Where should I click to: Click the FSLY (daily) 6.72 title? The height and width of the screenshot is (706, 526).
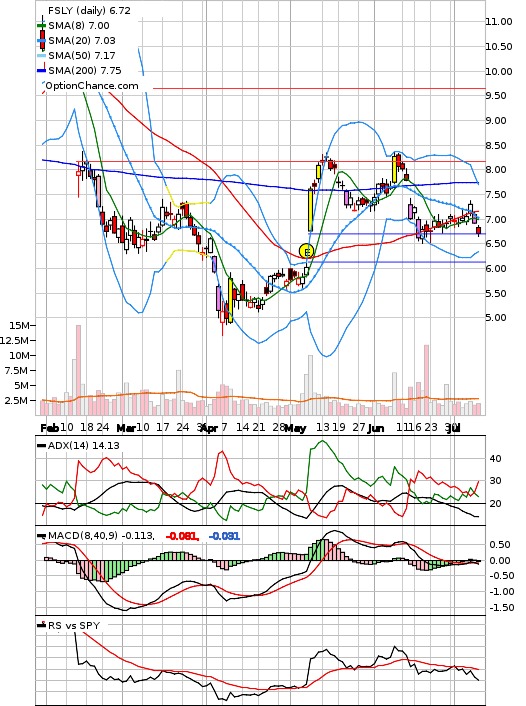coord(89,10)
